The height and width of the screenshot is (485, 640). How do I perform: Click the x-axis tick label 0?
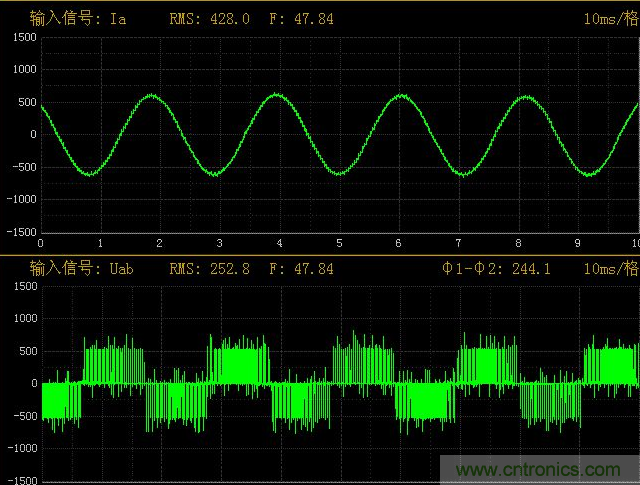40,243
